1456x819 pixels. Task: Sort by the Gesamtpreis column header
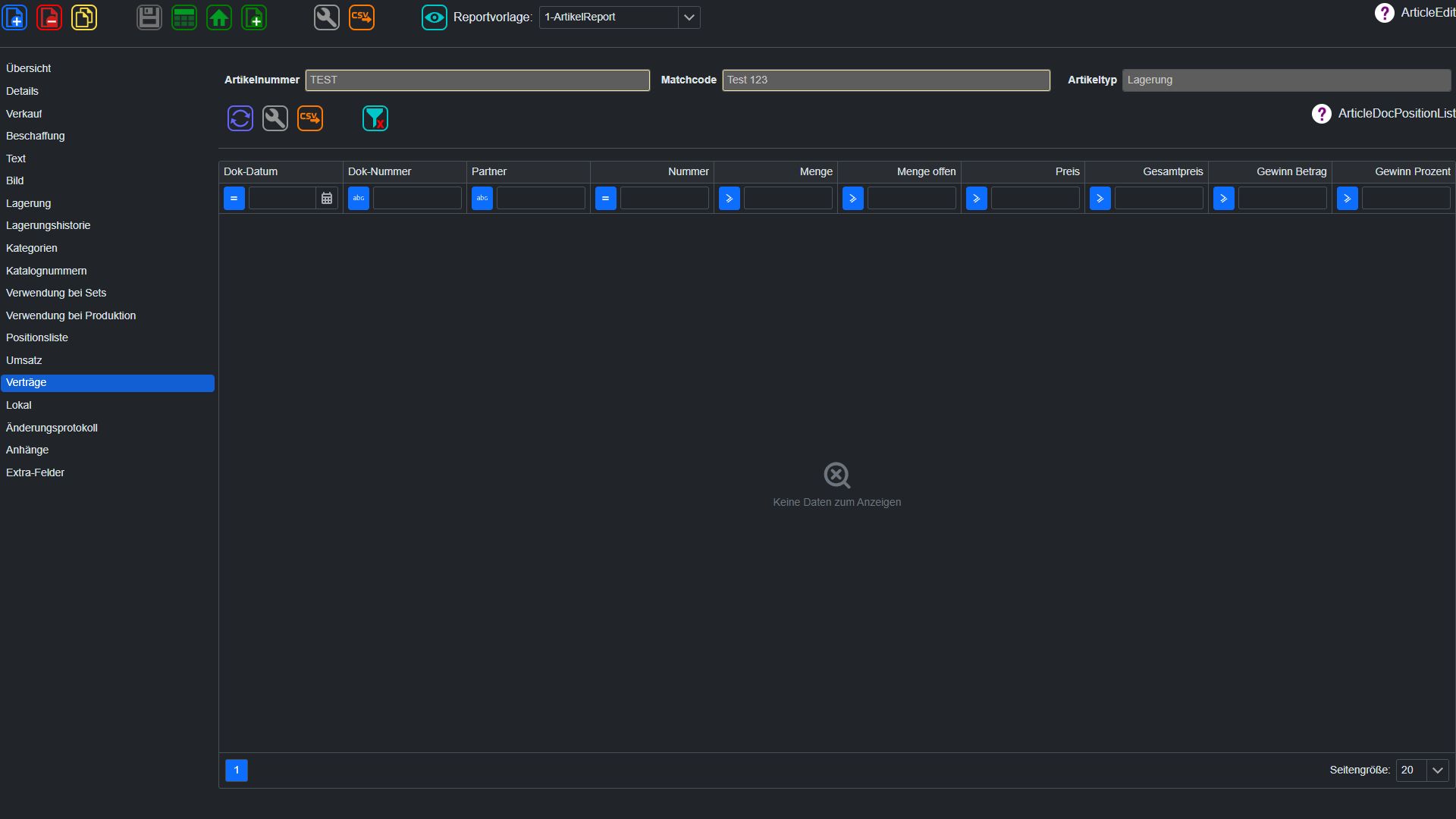pos(1146,171)
